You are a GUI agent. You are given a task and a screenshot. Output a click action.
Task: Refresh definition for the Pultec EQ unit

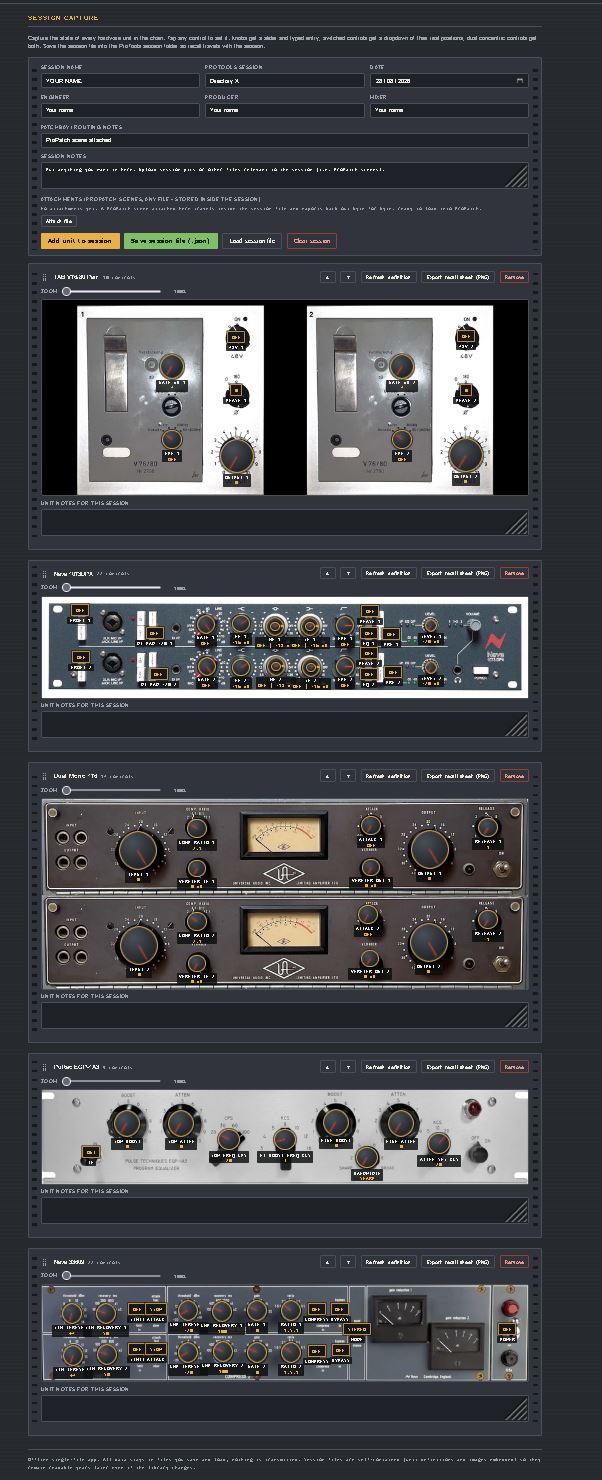[x=388, y=1067]
